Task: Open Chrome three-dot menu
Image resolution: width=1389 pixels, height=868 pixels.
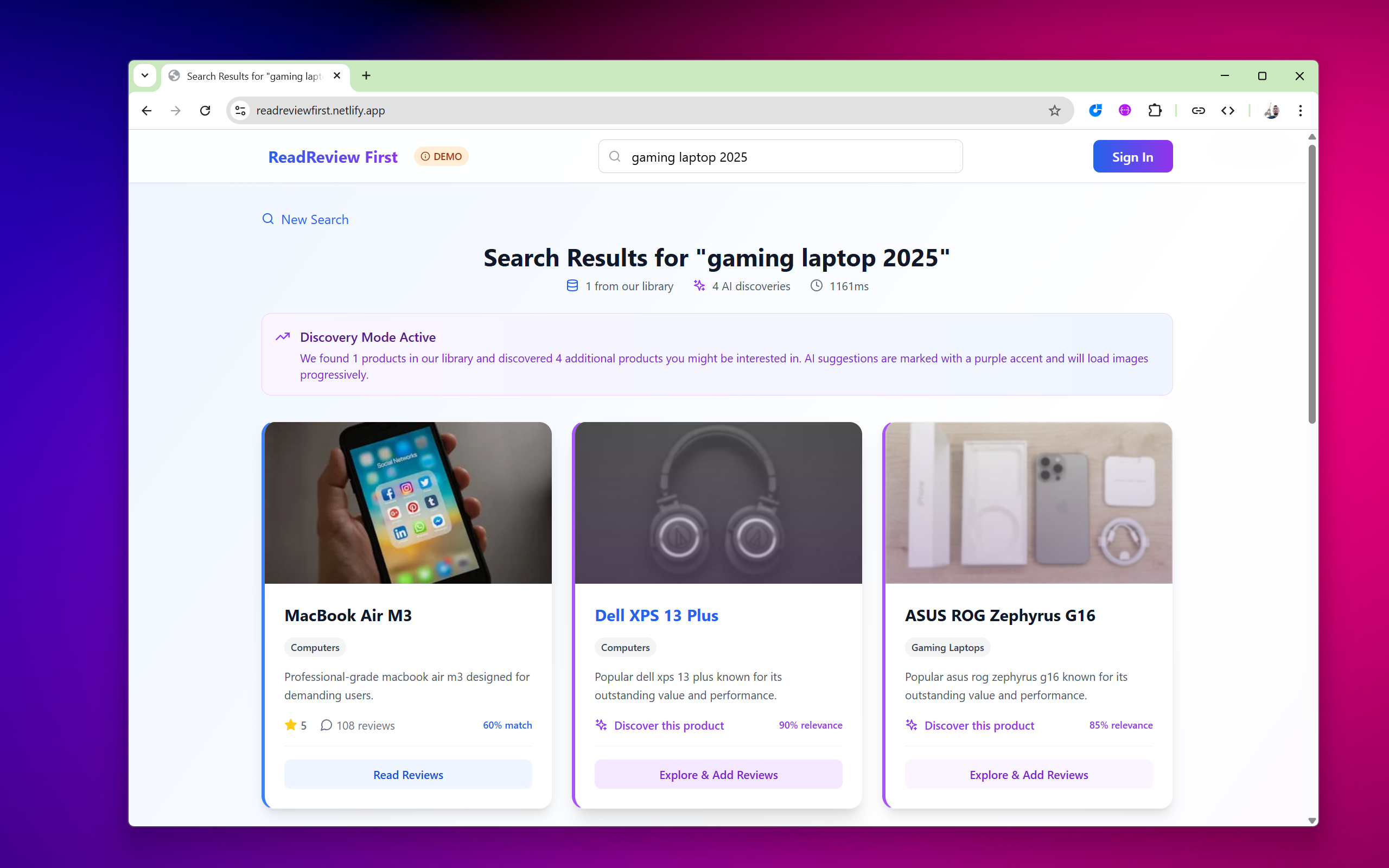Action: (1300, 110)
